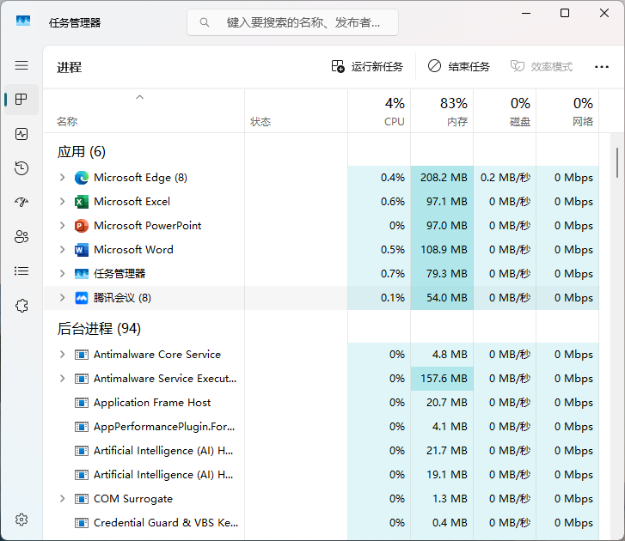The width and height of the screenshot is (625, 541).
Task: Open the Services puzzle-piece icon
Action: [21, 306]
